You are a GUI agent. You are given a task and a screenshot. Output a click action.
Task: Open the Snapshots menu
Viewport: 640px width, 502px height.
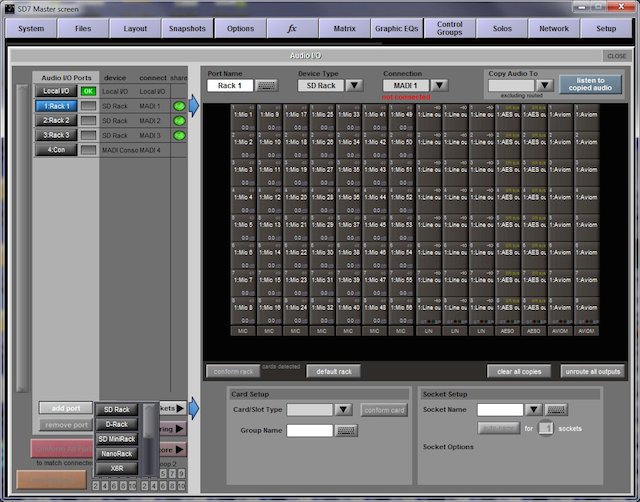[187, 29]
